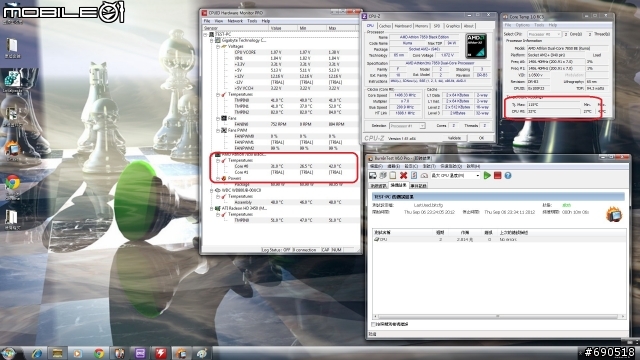Open the File menu in HWMonitor
Viewport: 640px width, 360px height.
click(x=207, y=21)
